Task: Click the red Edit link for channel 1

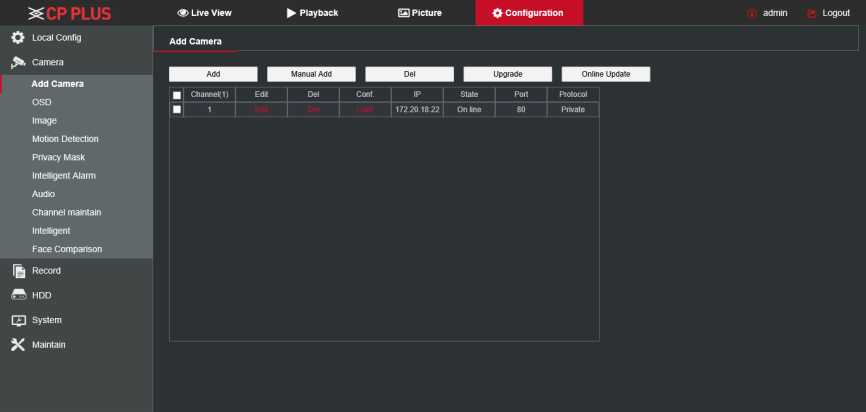Action: (261, 109)
